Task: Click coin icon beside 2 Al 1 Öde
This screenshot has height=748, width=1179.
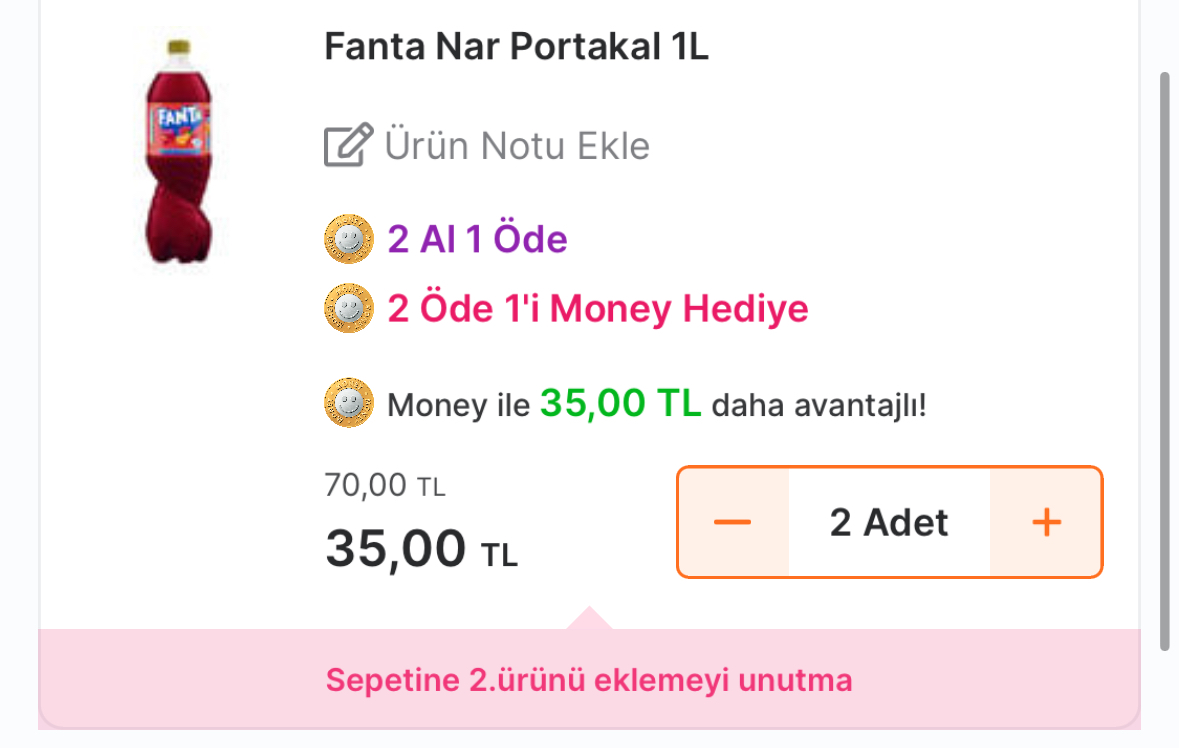Action: (x=348, y=240)
